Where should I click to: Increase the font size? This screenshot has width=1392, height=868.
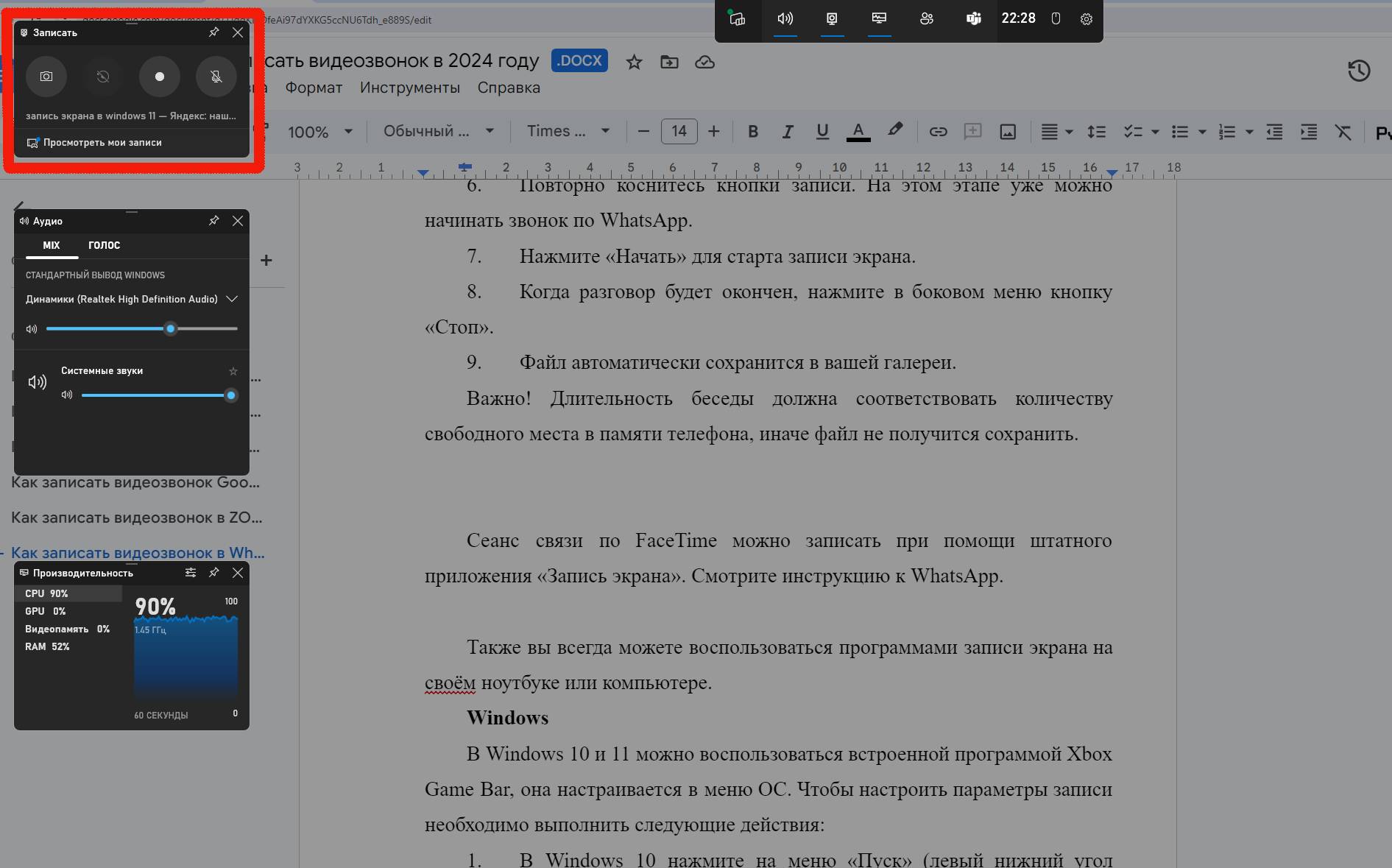tap(713, 132)
